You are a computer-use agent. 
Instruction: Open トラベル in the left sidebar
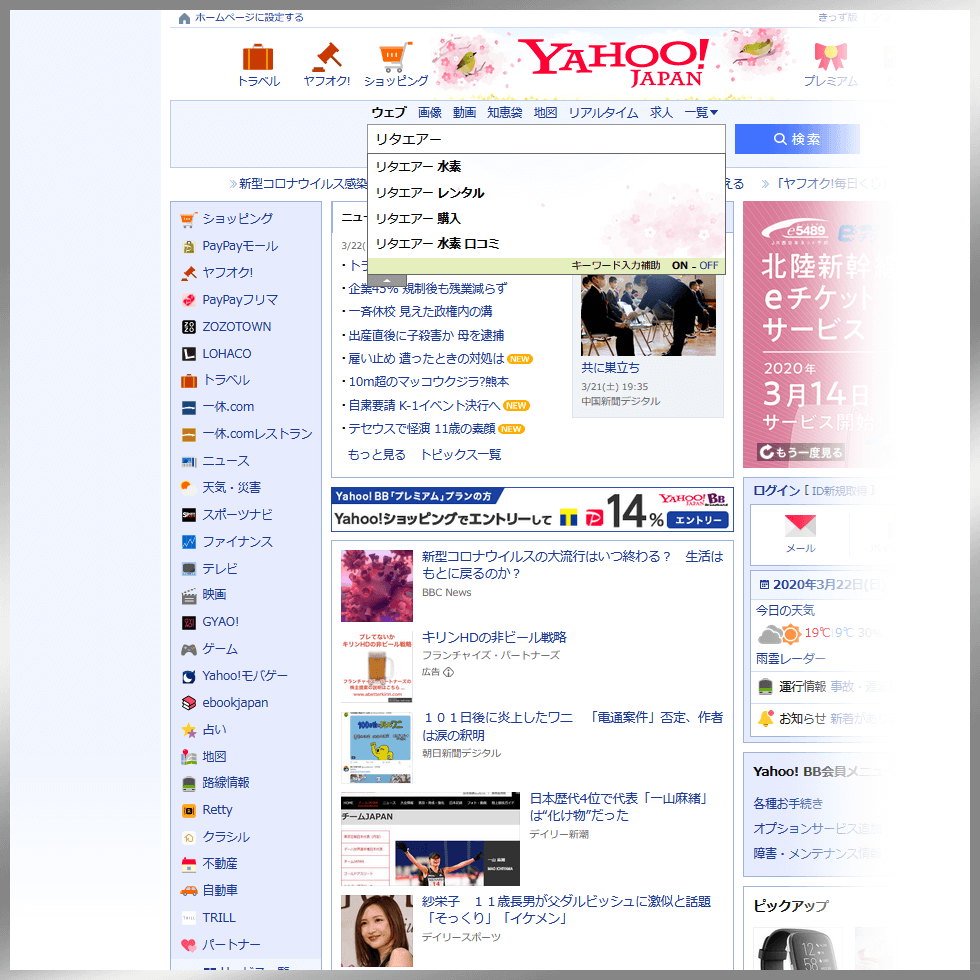pyautogui.click(x=226, y=380)
